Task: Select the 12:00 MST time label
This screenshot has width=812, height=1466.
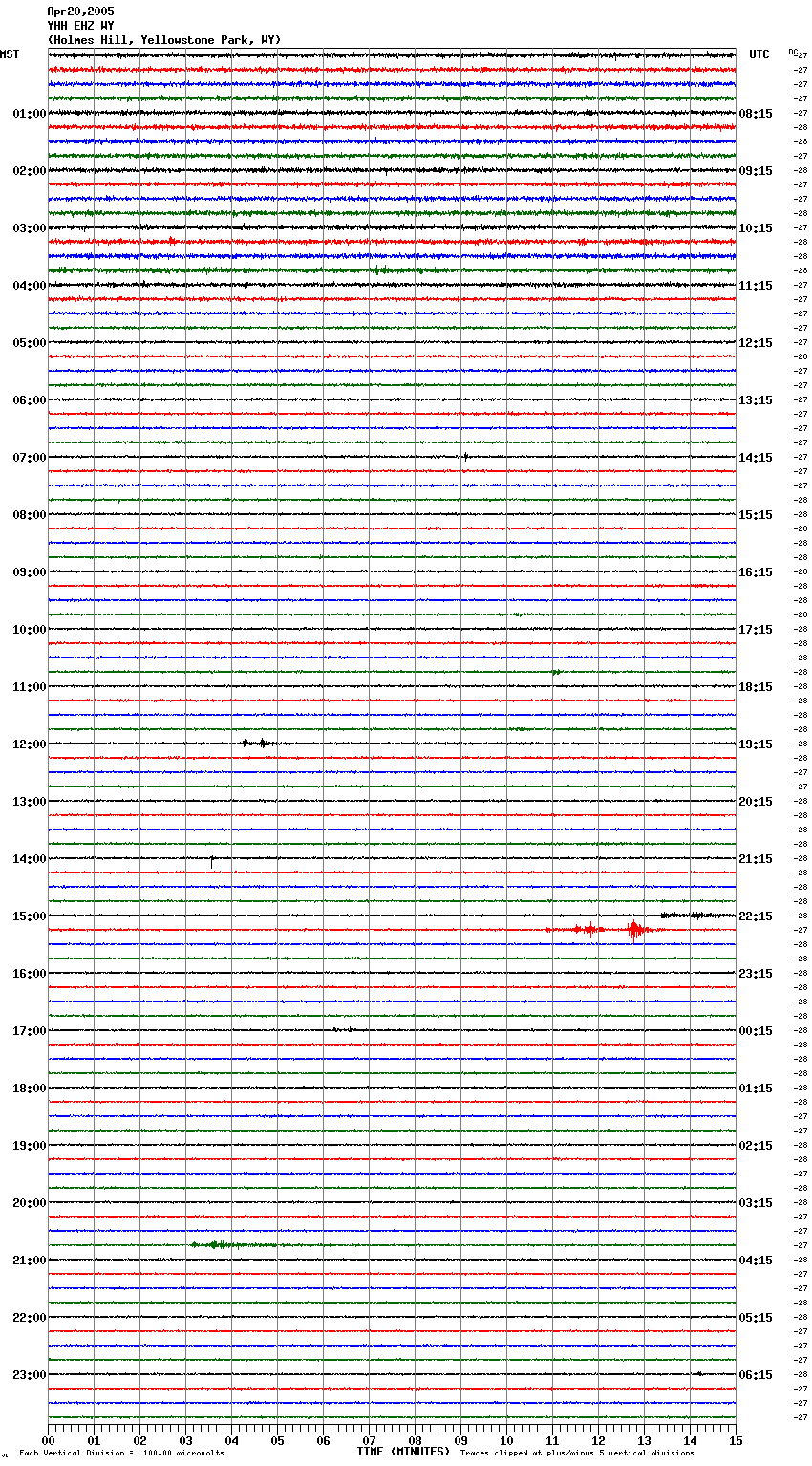Action: [30, 744]
